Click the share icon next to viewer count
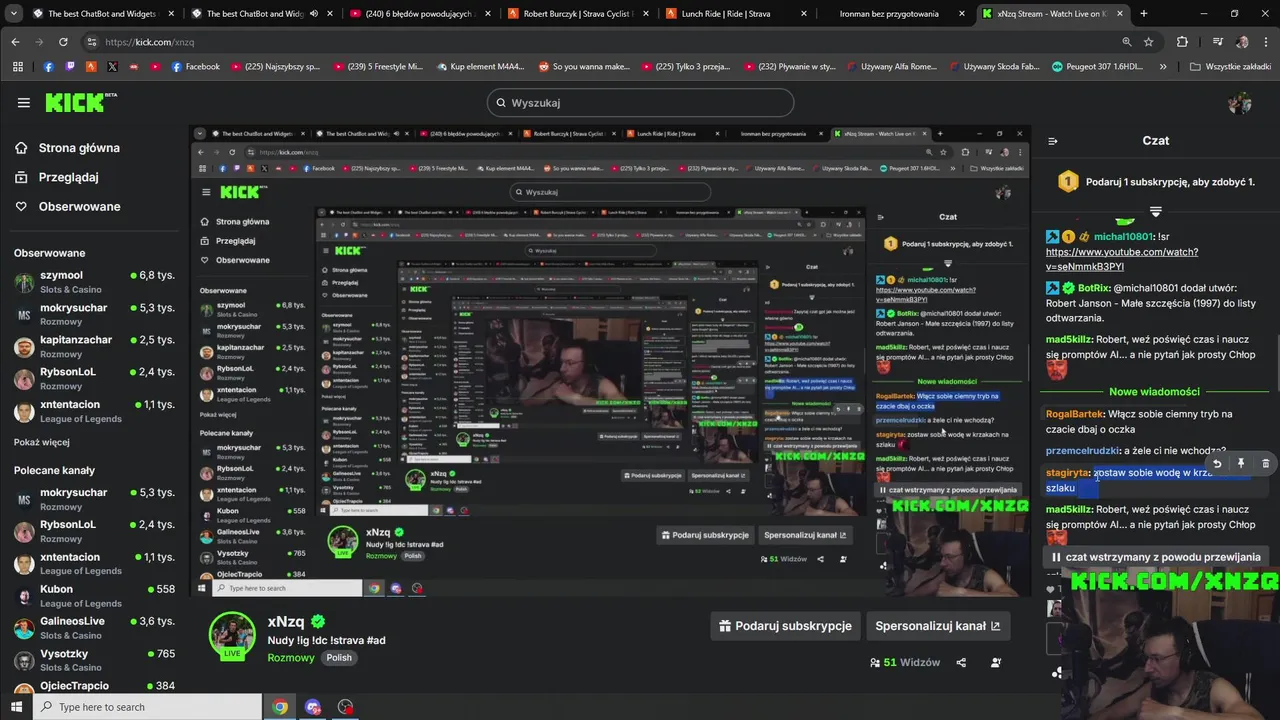This screenshot has width=1280, height=720. (961, 662)
